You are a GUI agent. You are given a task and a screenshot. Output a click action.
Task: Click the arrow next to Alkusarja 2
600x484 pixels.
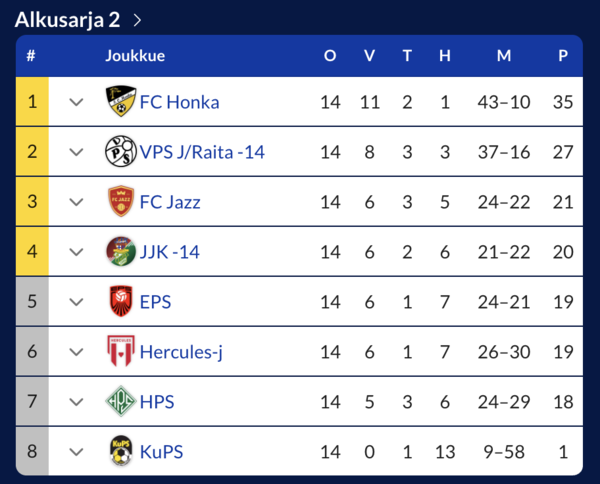pyautogui.click(x=137, y=20)
